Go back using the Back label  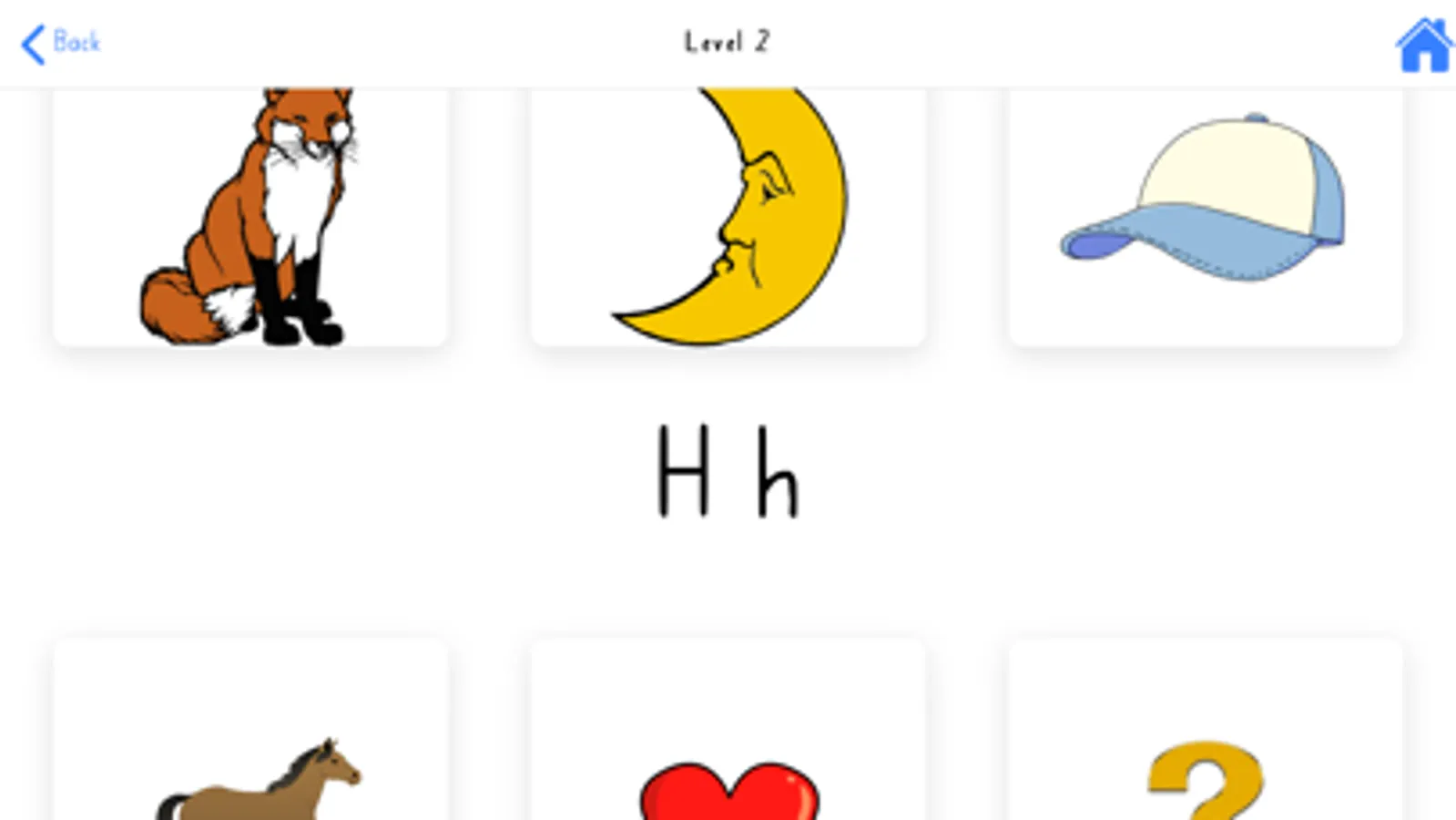click(77, 42)
